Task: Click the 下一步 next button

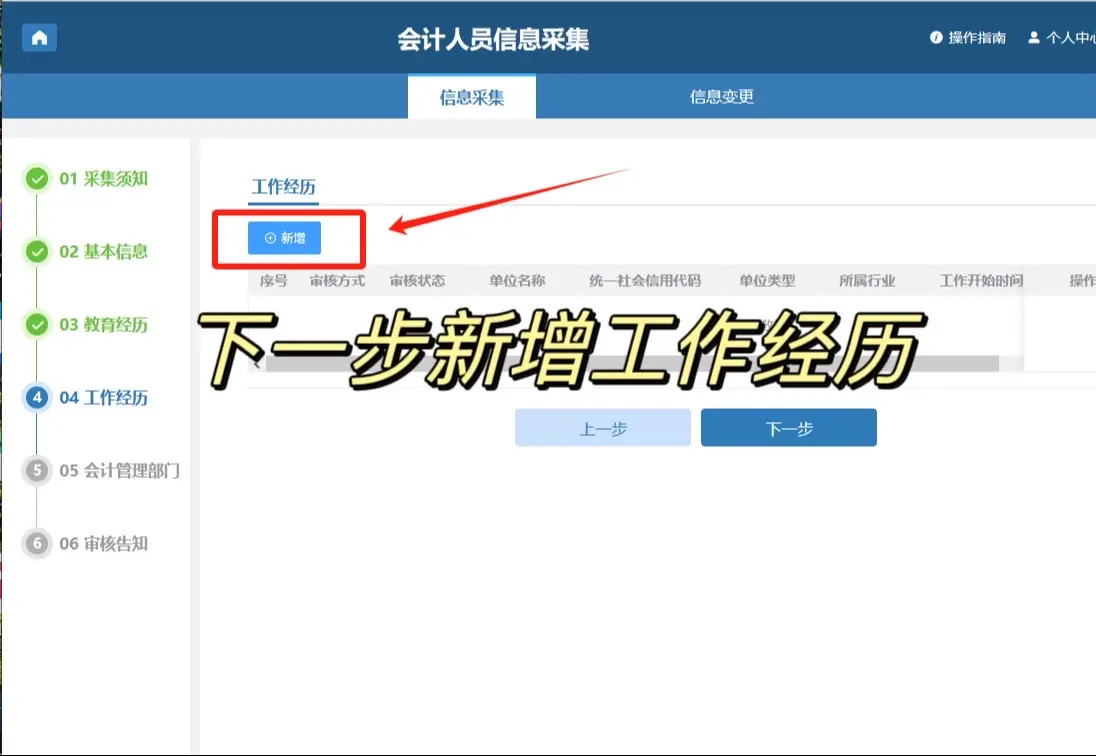Action: [x=788, y=428]
